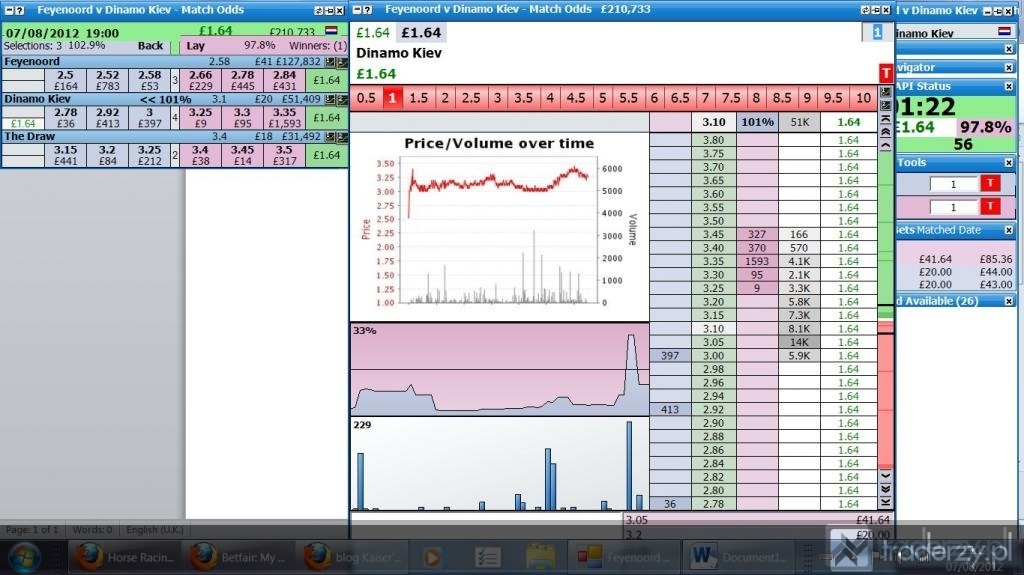Click second chart icon beside ladder scrollbar
Screen dimensions: 1024x575
pos(886,106)
